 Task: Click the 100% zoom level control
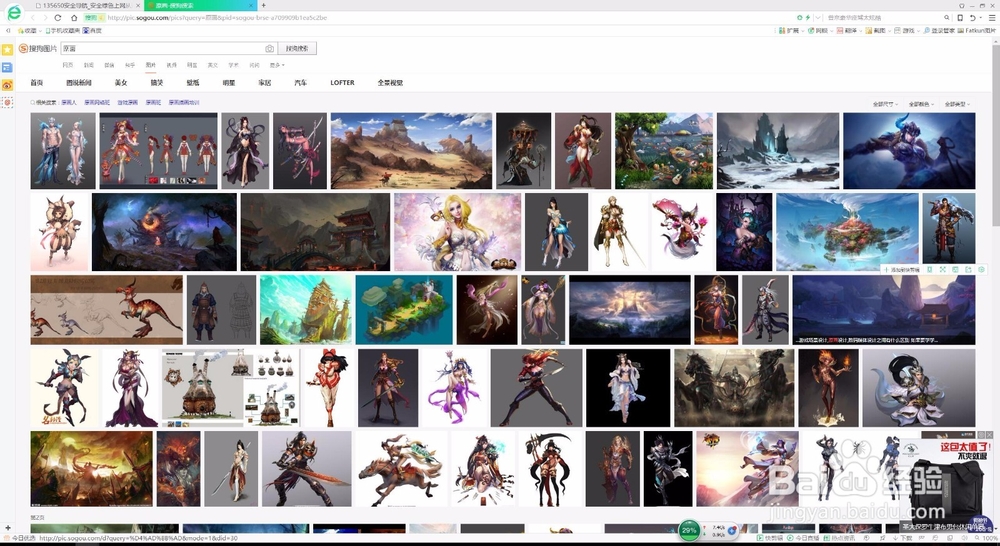pos(989,538)
